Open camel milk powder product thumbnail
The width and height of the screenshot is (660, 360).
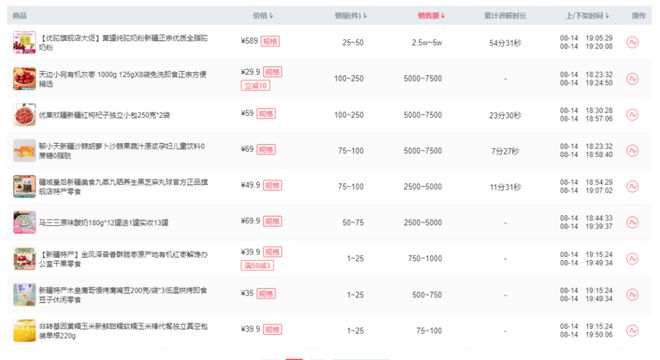click(24, 43)
